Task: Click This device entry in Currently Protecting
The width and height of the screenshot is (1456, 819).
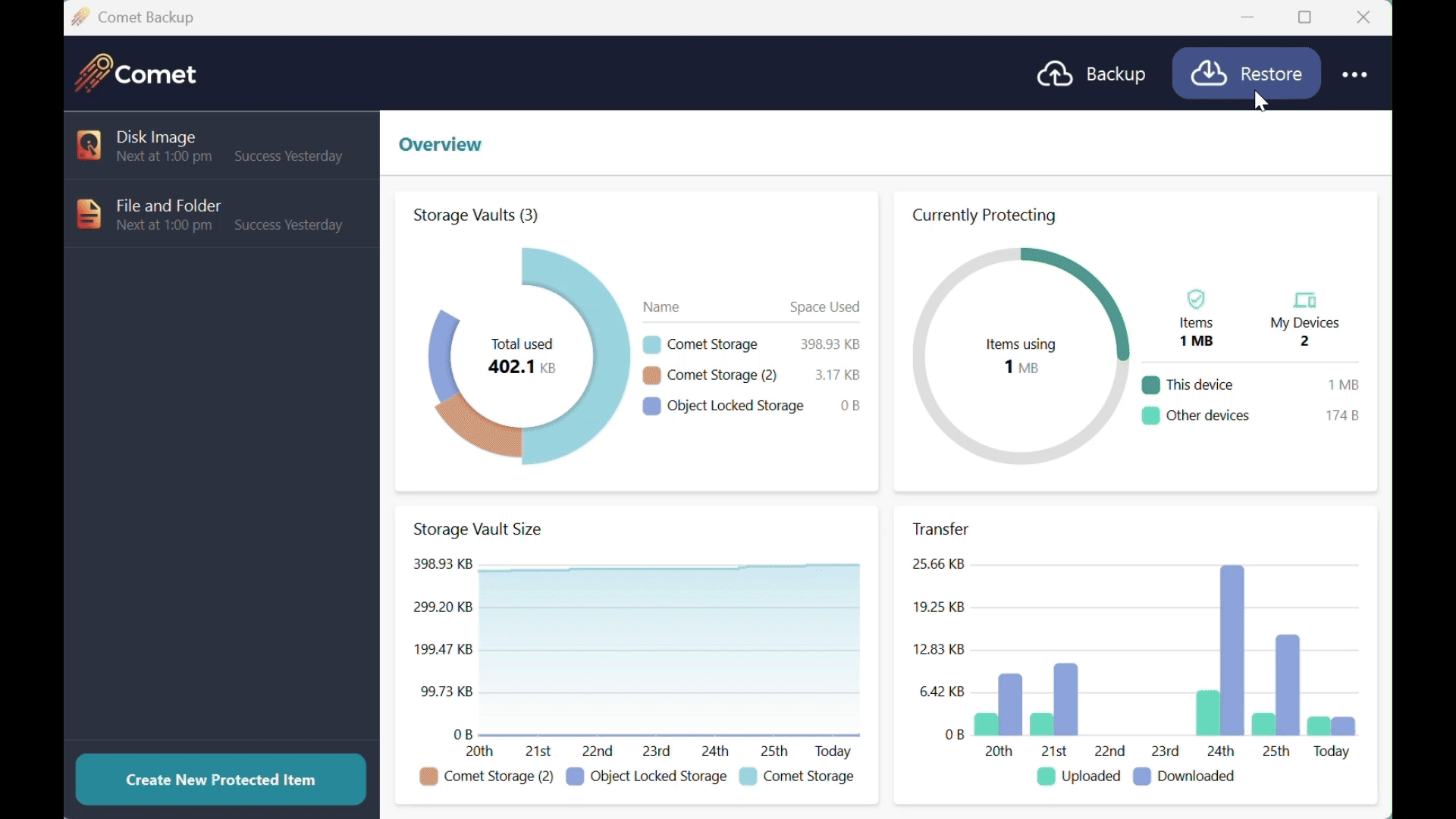Action: coord(1199,384)
